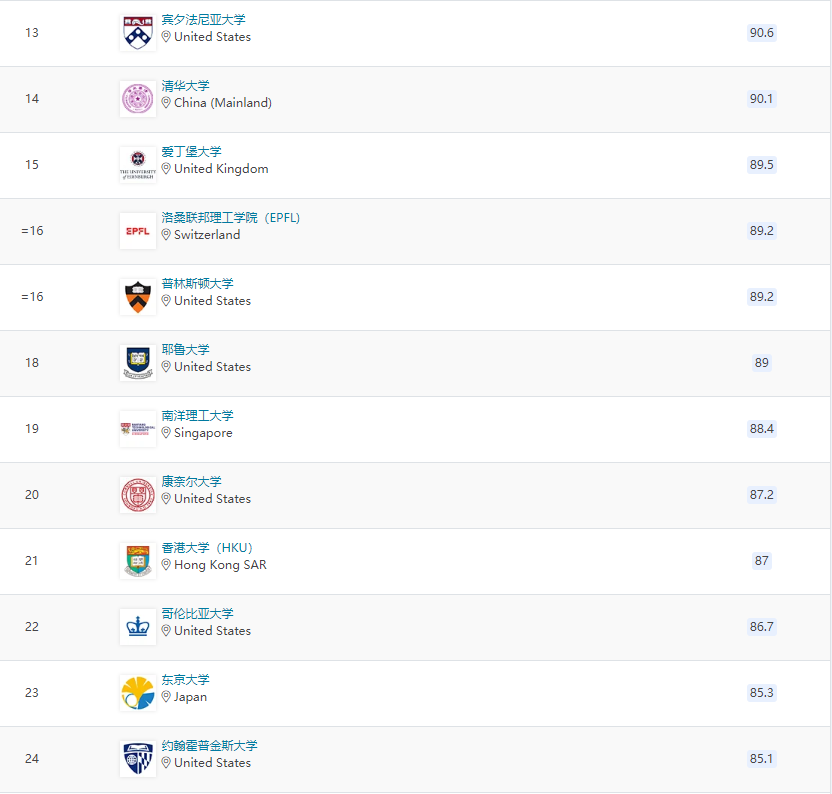The height and width of the screenshot is (794, 832).
Task: Open the 宾夕法尼亚大学 university link
Action: point(203,20)
